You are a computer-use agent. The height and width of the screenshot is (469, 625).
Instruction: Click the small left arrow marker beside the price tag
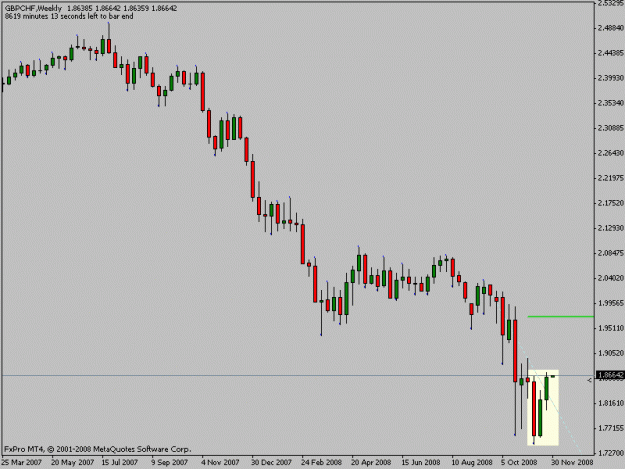click(x=590, y=381)
